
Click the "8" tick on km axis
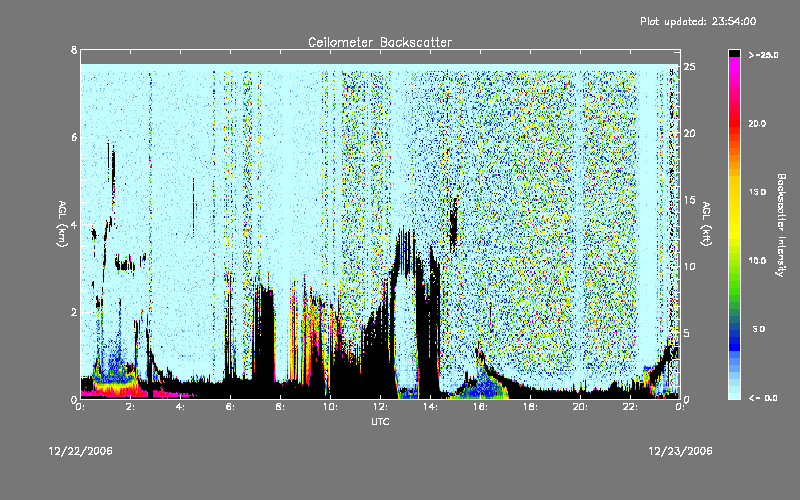click(x=74, y=50)
